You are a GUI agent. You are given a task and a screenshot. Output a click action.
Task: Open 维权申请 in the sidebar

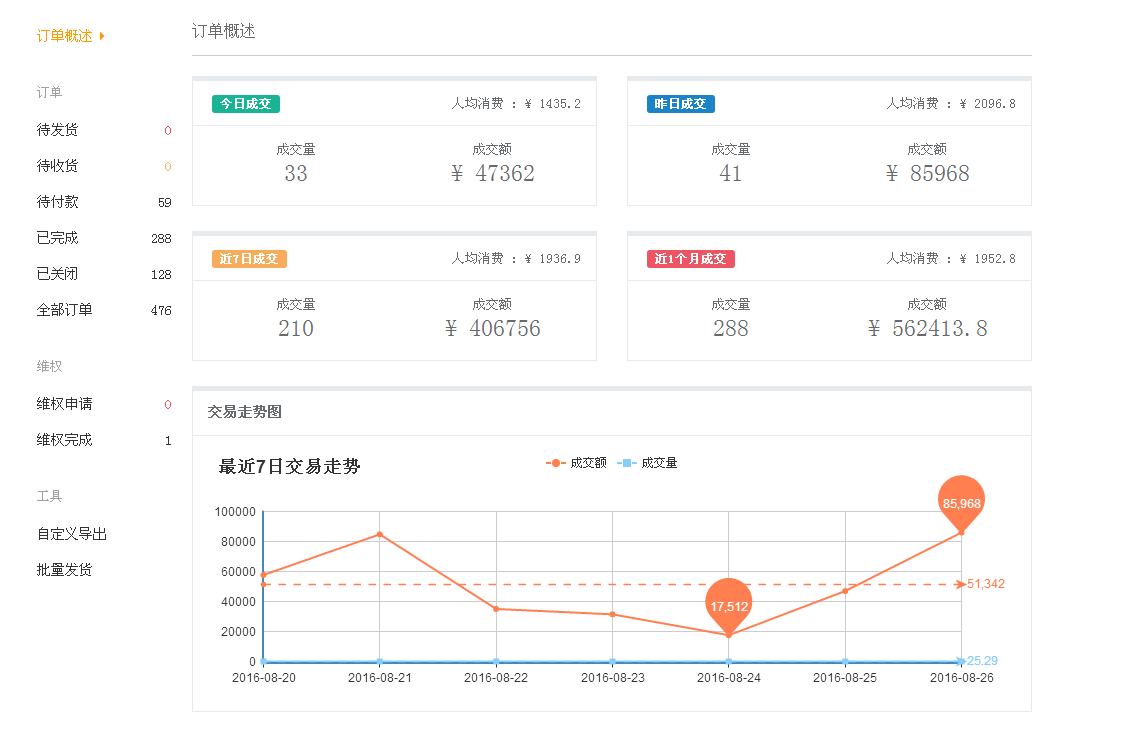tap(66, 403)
